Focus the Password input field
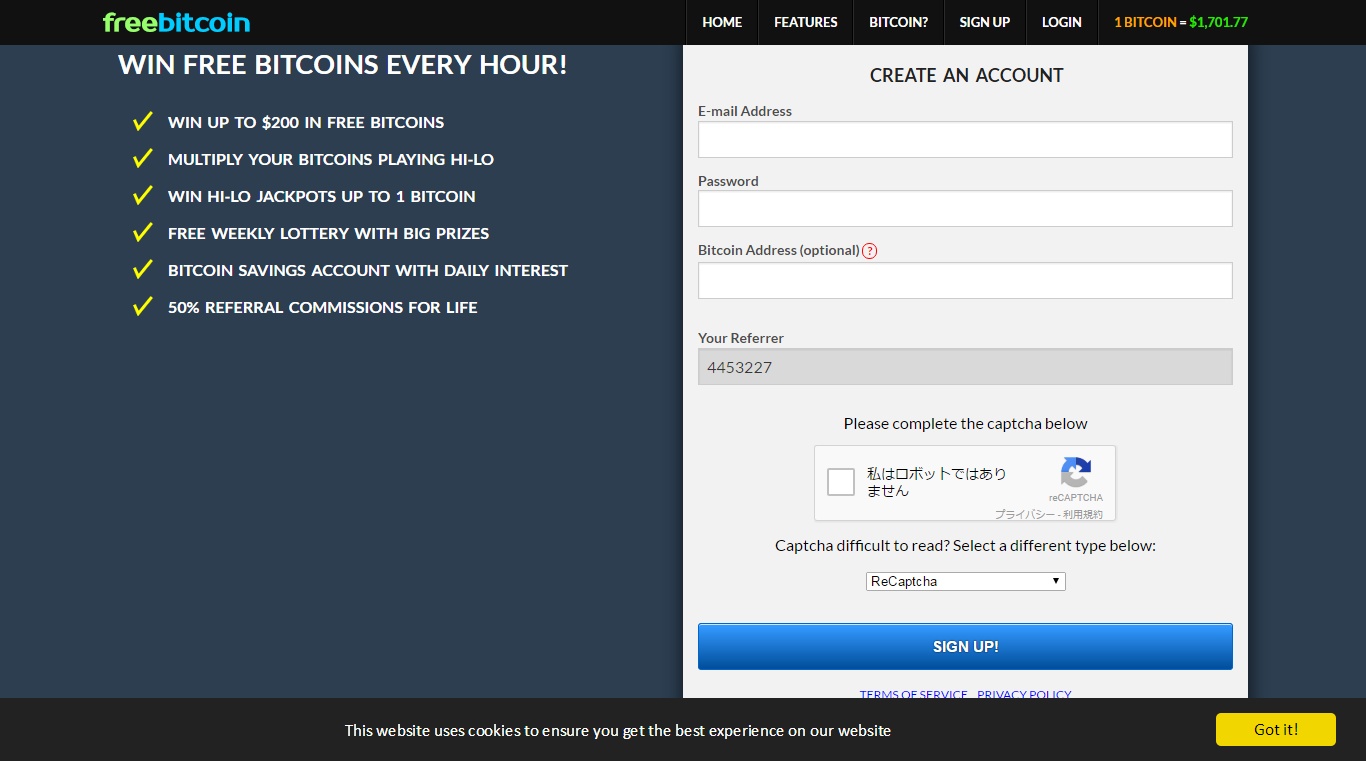The height and width of the screenshot is (761, 1366). pyautogui.click(x=965, y=209)
